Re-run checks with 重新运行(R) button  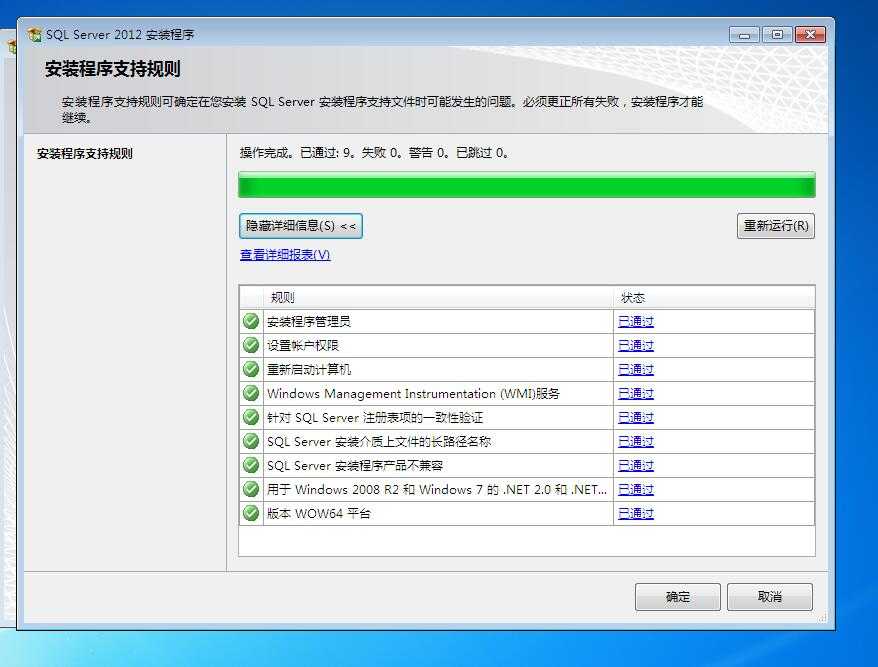pyautogui.click(x=776, y=226)
